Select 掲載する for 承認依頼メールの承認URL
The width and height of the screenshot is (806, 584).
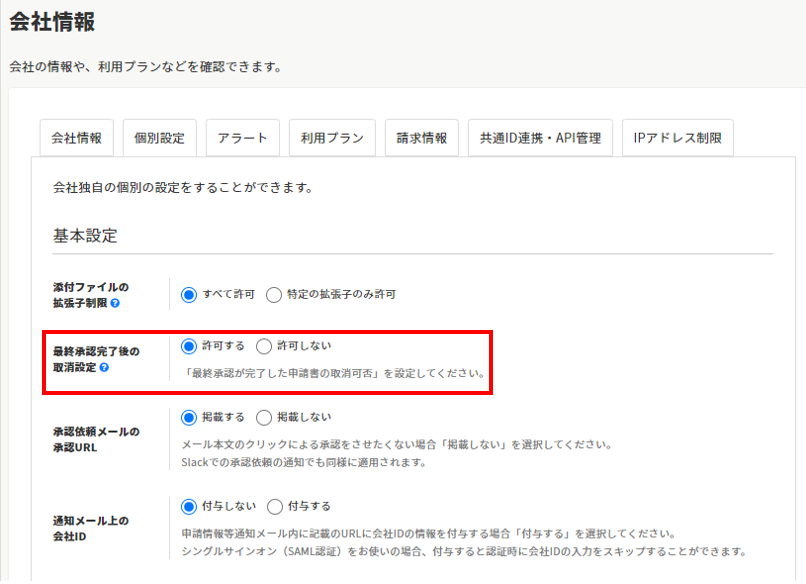tap(188, 417)
